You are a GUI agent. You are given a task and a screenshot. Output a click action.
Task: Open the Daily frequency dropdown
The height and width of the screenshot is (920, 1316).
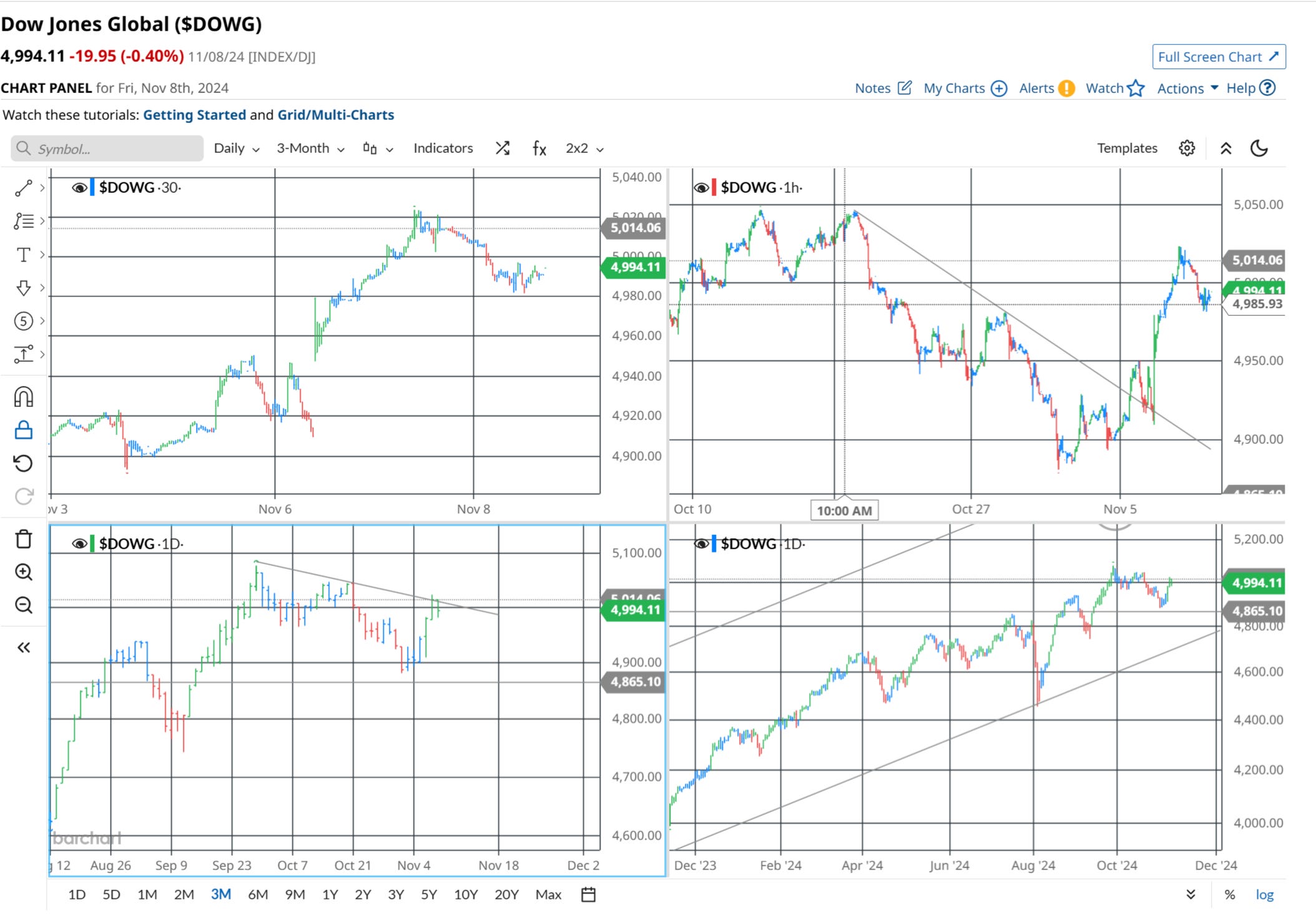[236, 149]
